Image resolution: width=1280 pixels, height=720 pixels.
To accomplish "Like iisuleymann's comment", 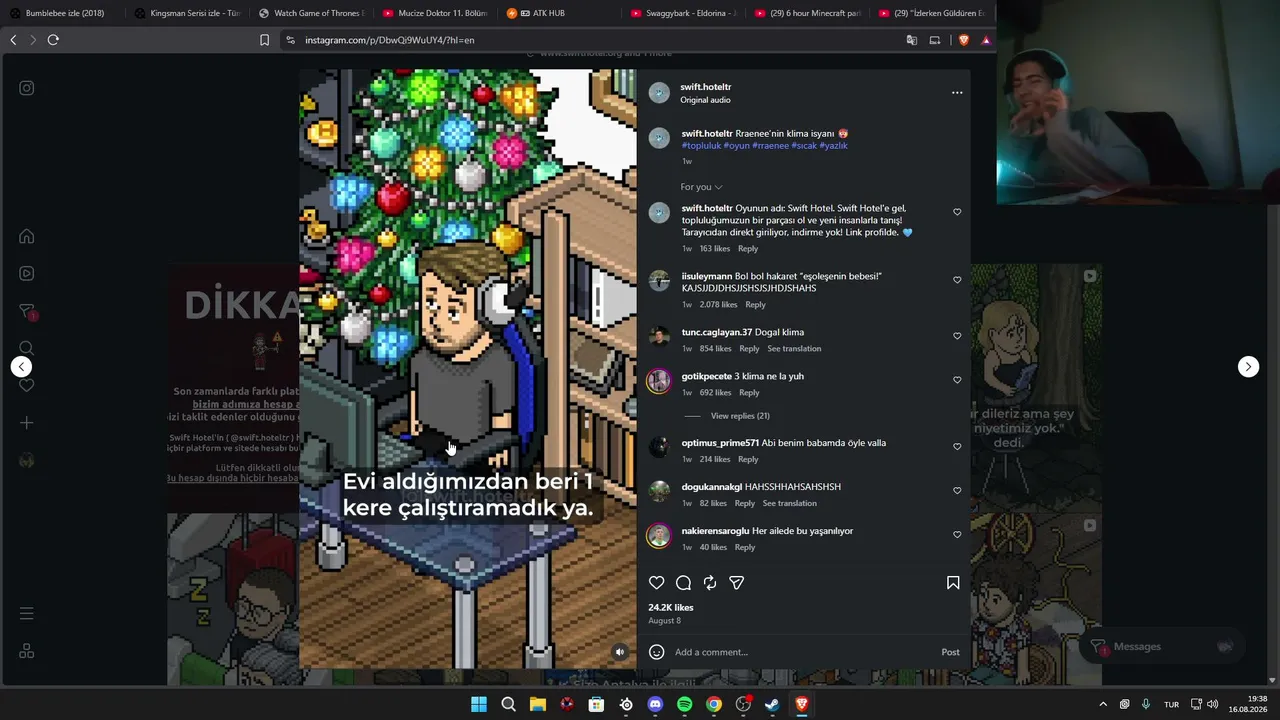I will click(957, 280).
